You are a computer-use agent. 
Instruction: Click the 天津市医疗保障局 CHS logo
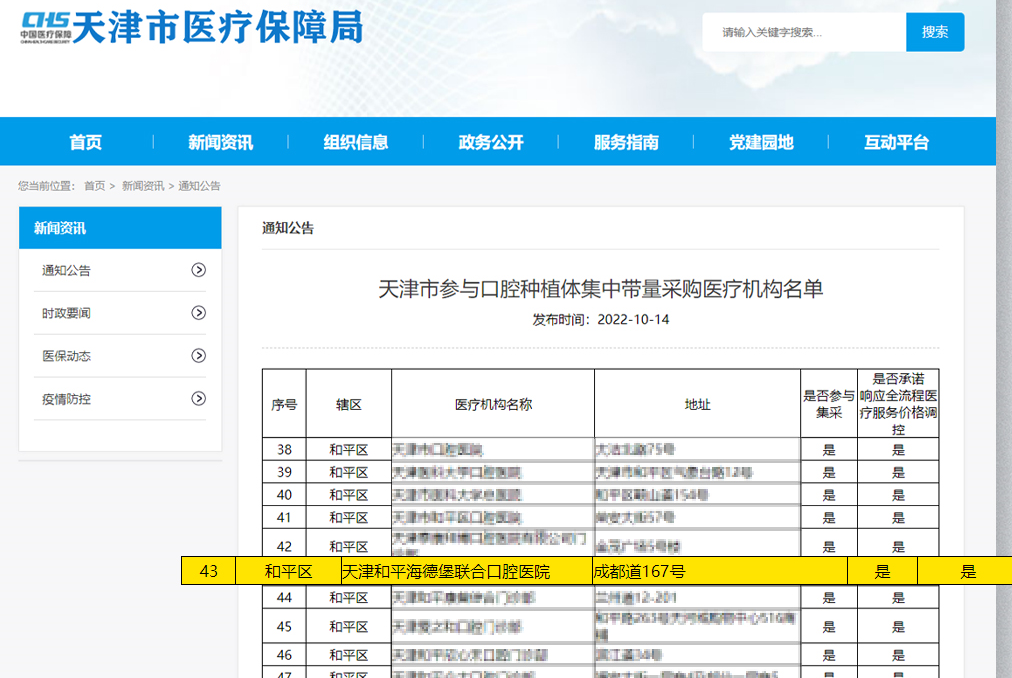click(x=192, y=28)
